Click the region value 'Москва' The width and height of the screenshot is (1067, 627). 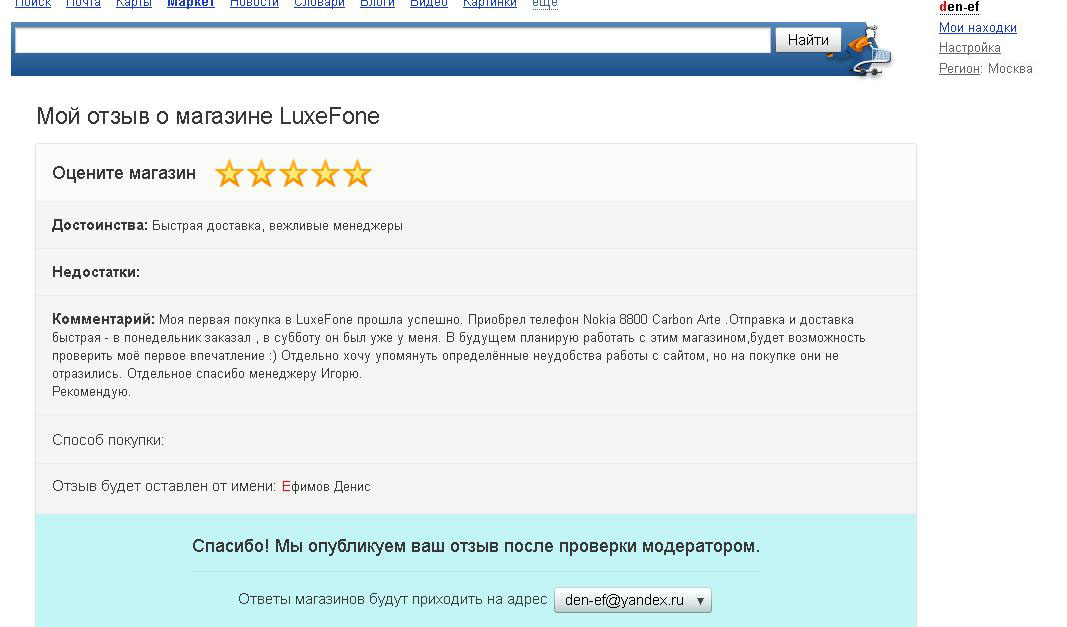pos(1010,68)
